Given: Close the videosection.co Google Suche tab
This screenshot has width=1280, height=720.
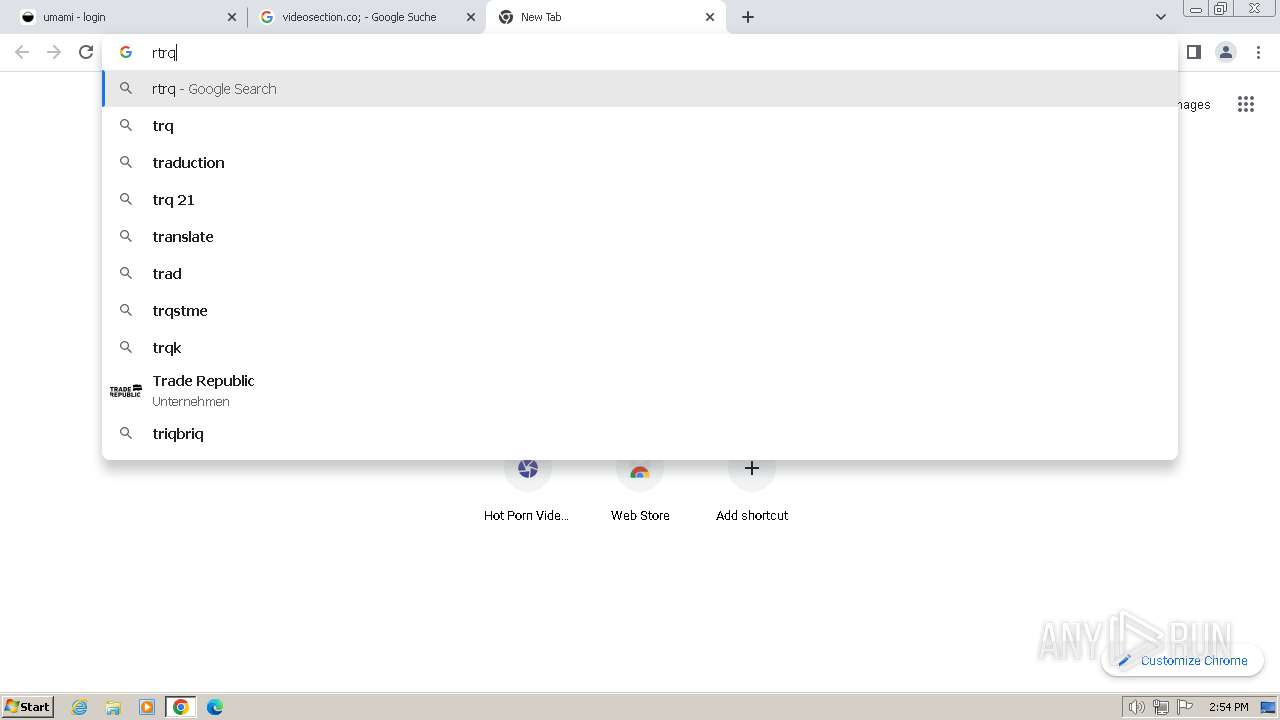Looking at the screenshot, I should click(471, 17).
